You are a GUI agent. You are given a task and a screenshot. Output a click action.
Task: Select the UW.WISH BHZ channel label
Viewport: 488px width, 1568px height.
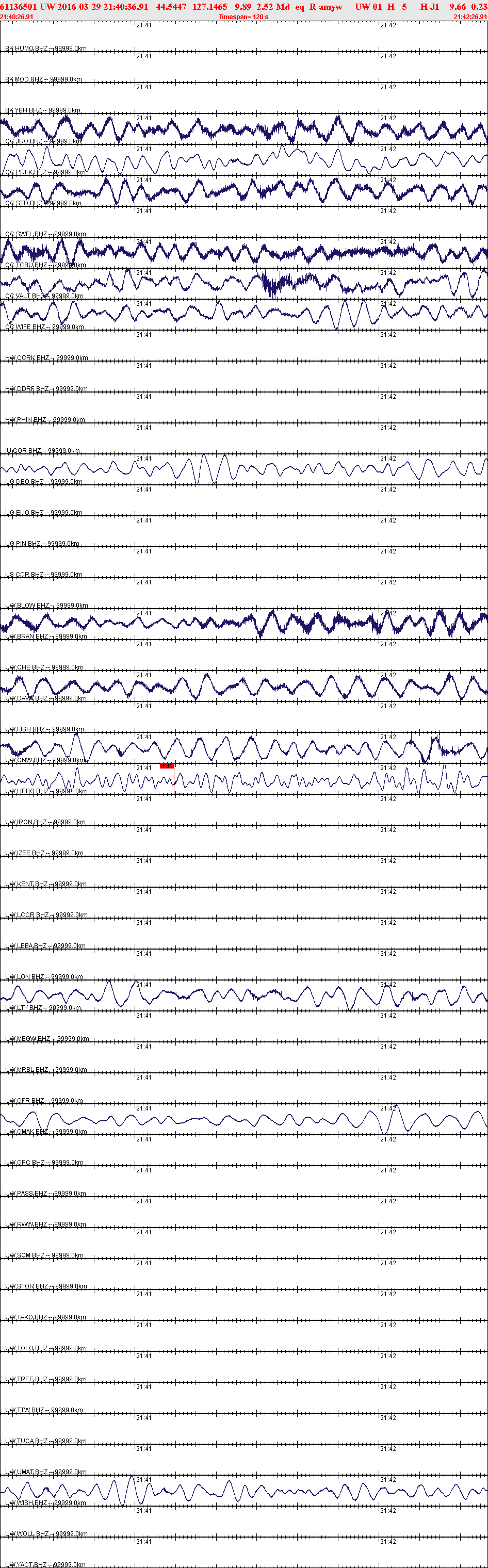[x=45, y=1504]
